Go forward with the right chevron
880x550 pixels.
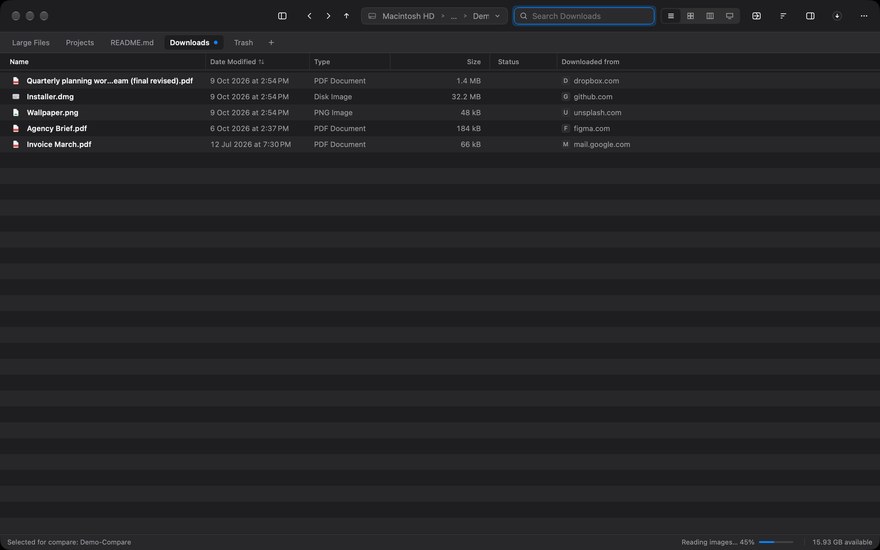tap(328, 16)
